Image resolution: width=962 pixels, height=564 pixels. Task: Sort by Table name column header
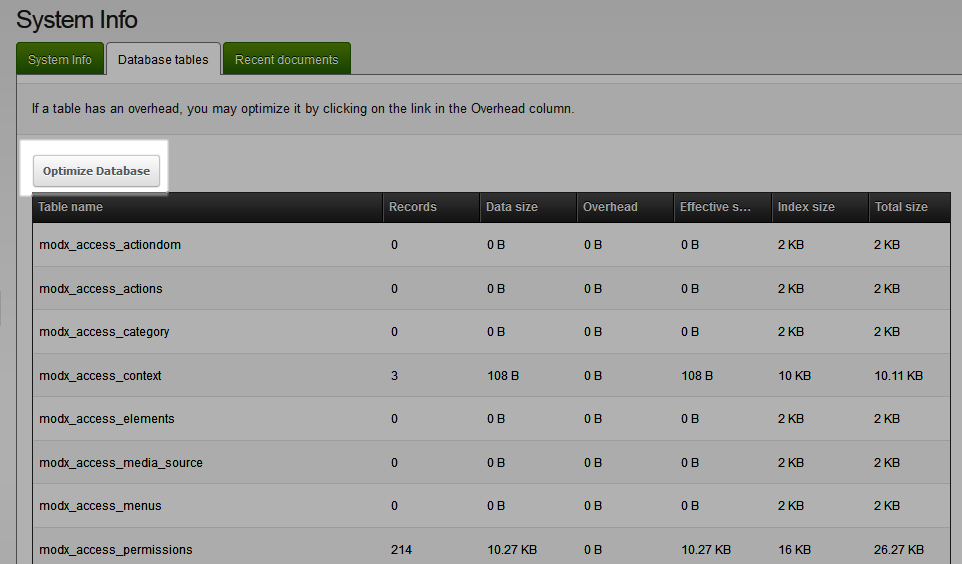(x=70, y=207)
